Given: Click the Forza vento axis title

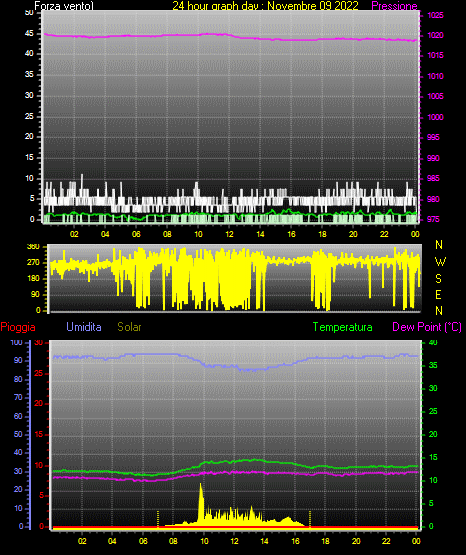Looking at the screenshot, I should tap(64, 6).
